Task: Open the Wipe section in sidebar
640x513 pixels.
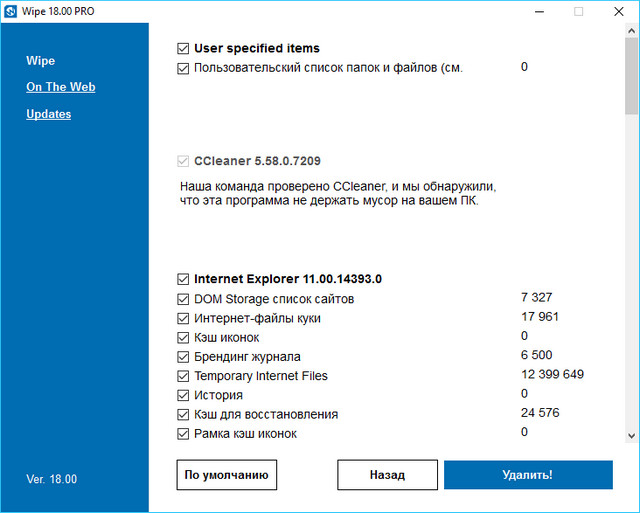Action: pyautogui.click(x=40, y=61)
